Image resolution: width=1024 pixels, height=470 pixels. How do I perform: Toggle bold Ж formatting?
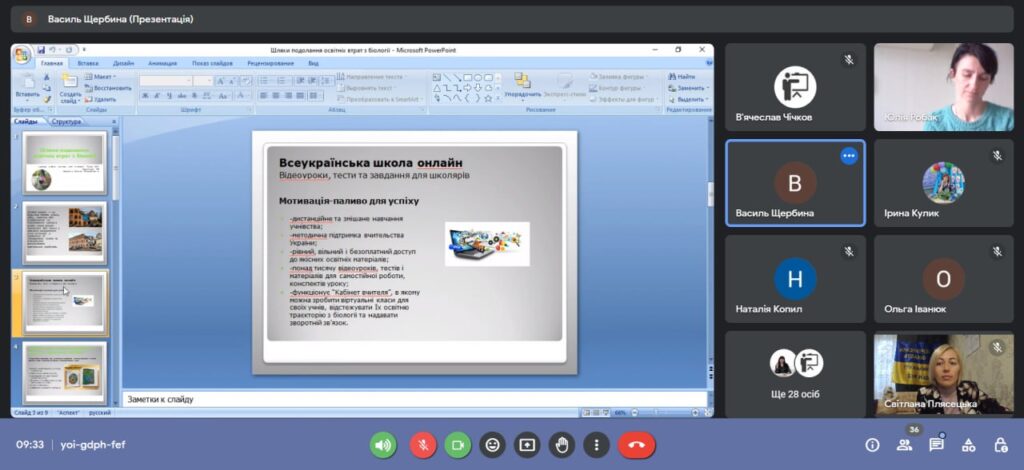[x=145, y=96]
